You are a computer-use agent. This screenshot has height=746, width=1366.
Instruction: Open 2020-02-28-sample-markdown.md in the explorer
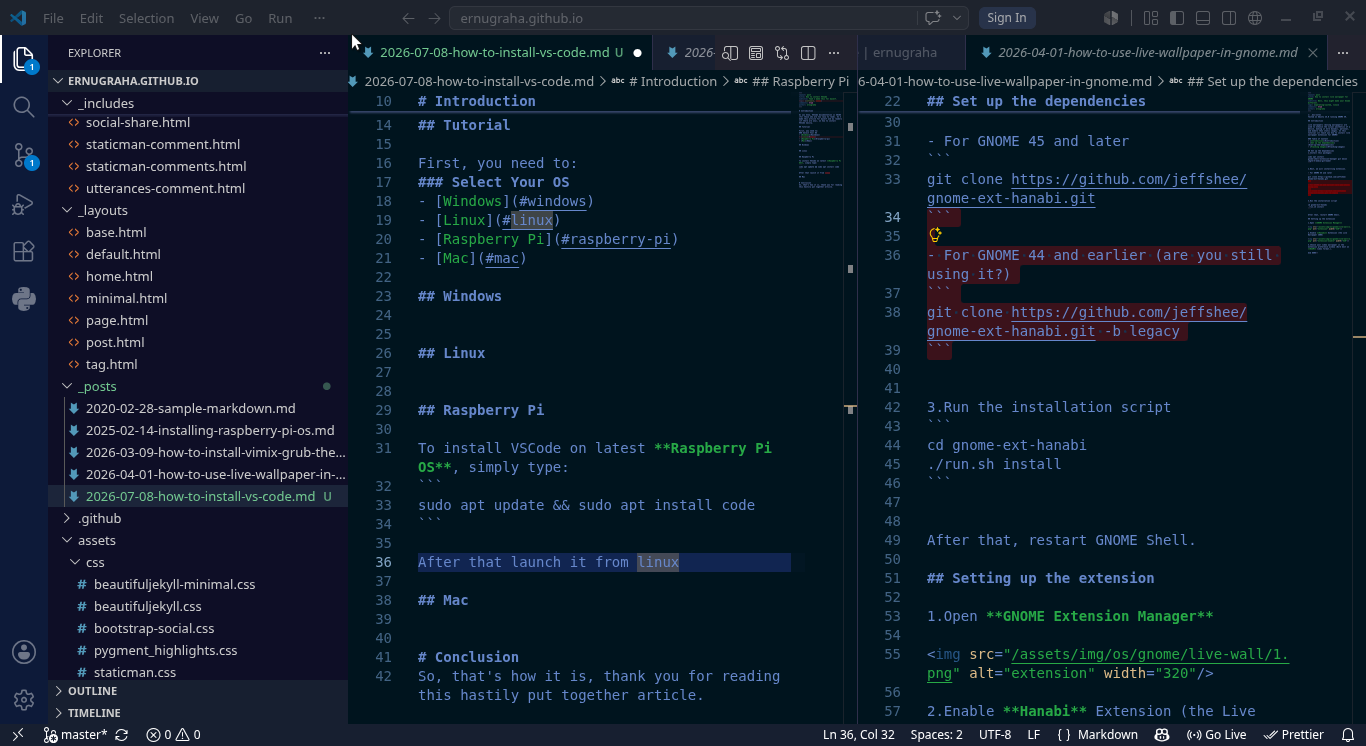pyautogui.click(x=198, y=408)
